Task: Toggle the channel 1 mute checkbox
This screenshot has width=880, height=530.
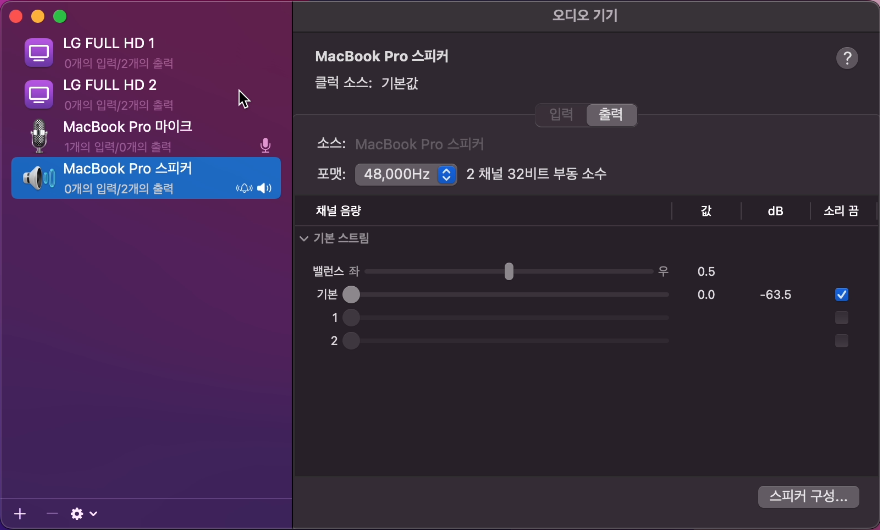Action: [841, 318]
